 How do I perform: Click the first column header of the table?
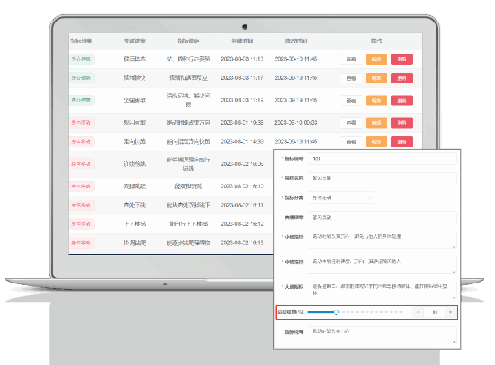pyautogui.click(x=81, y=41)
